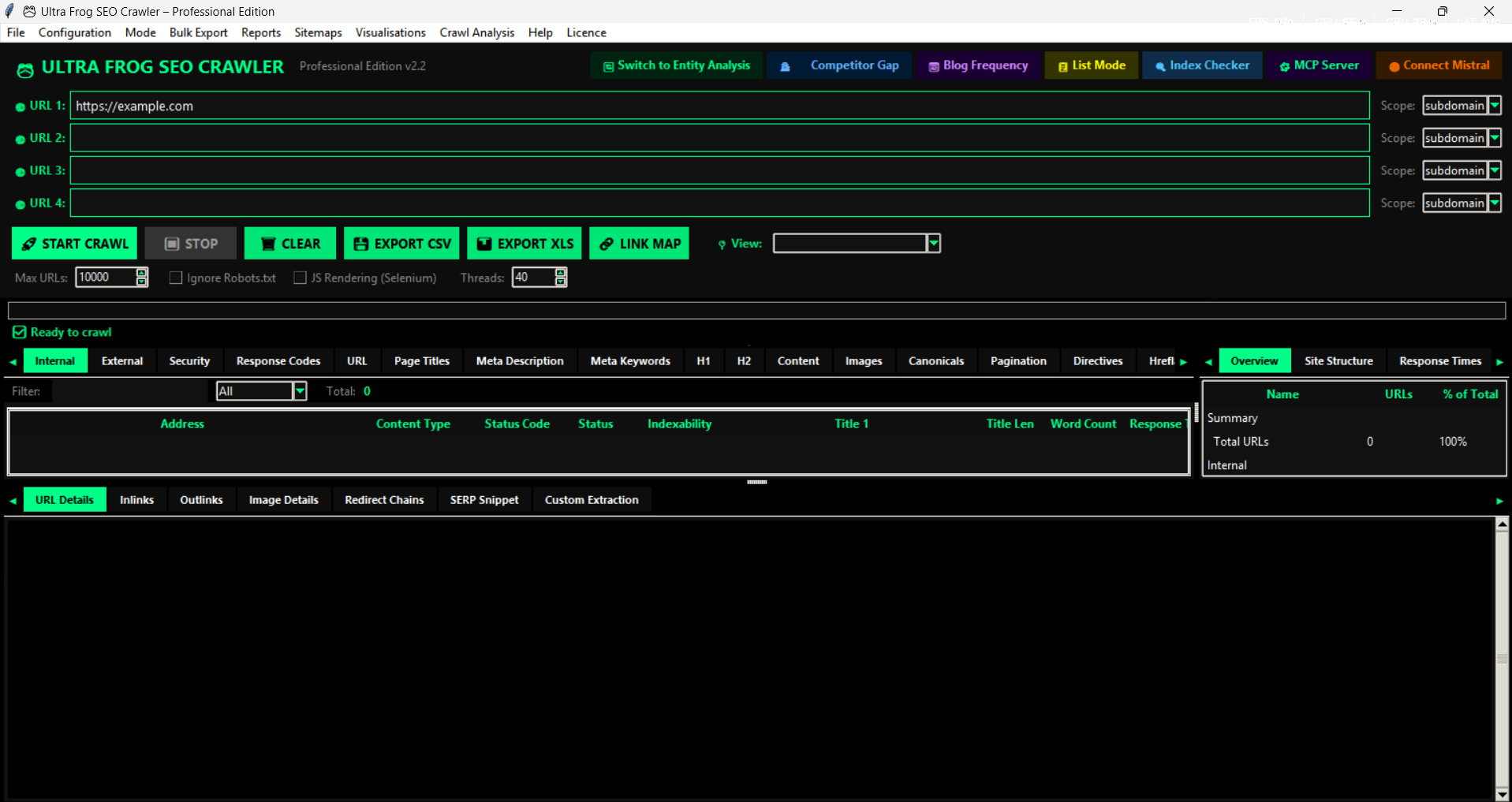Open the Configuration menu
Viewport: 1512px width, 802px height.
(75, 32)
